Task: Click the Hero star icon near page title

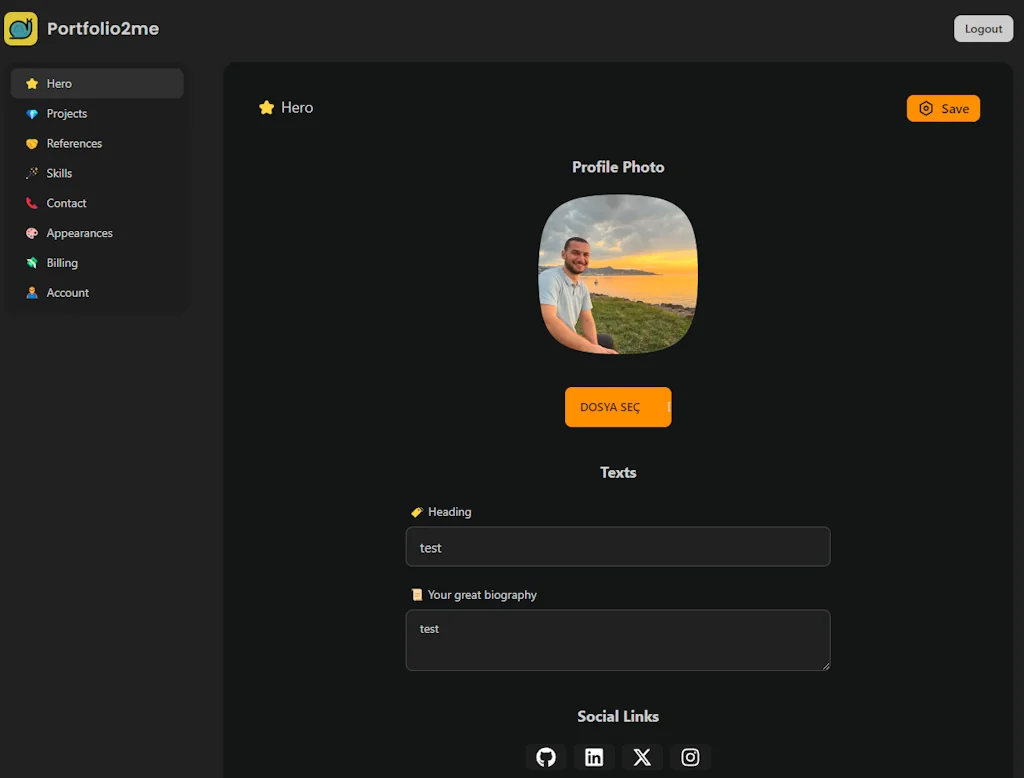Action: tap(266, 106)
